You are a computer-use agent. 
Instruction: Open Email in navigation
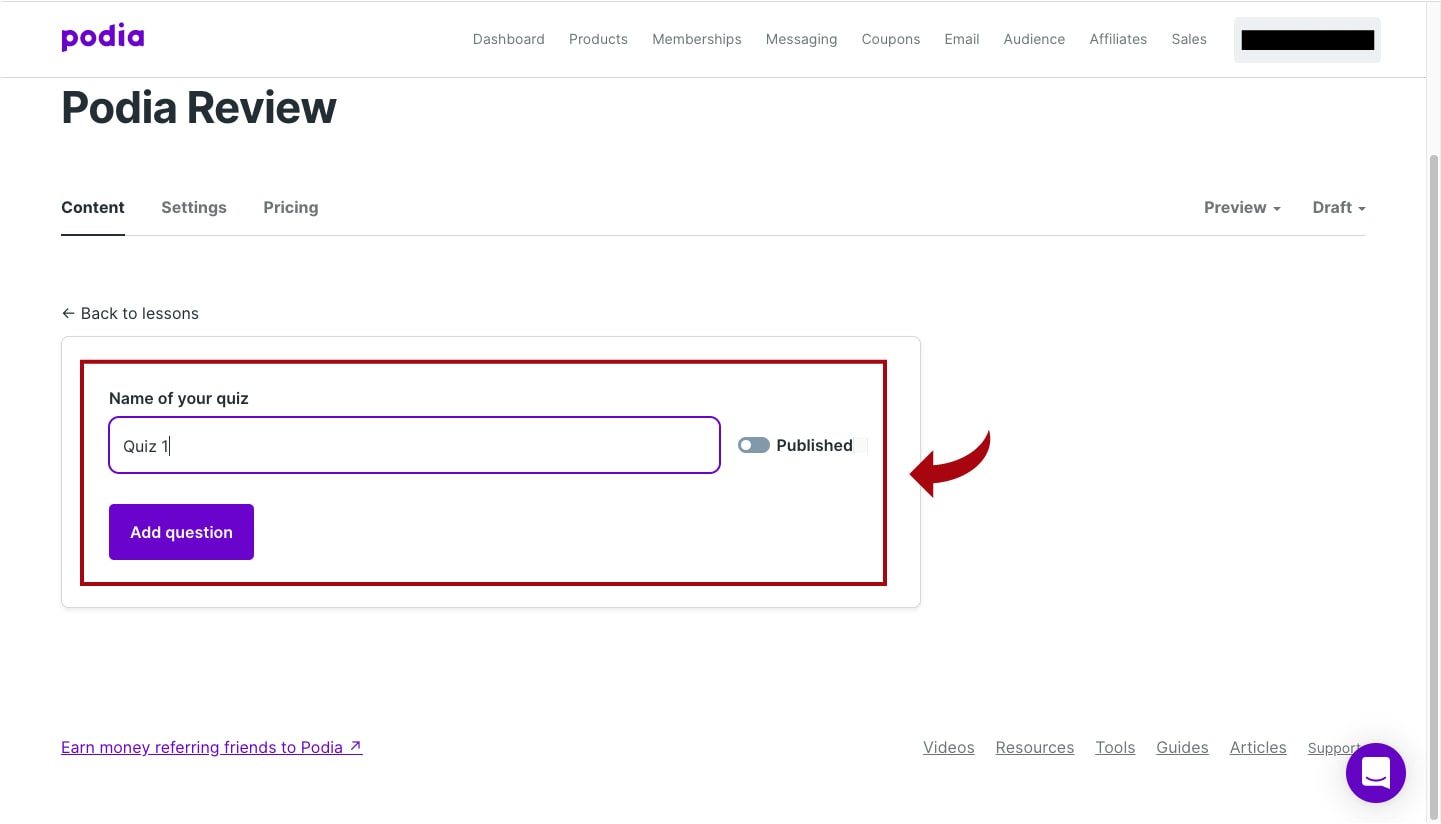coord(962,39)
